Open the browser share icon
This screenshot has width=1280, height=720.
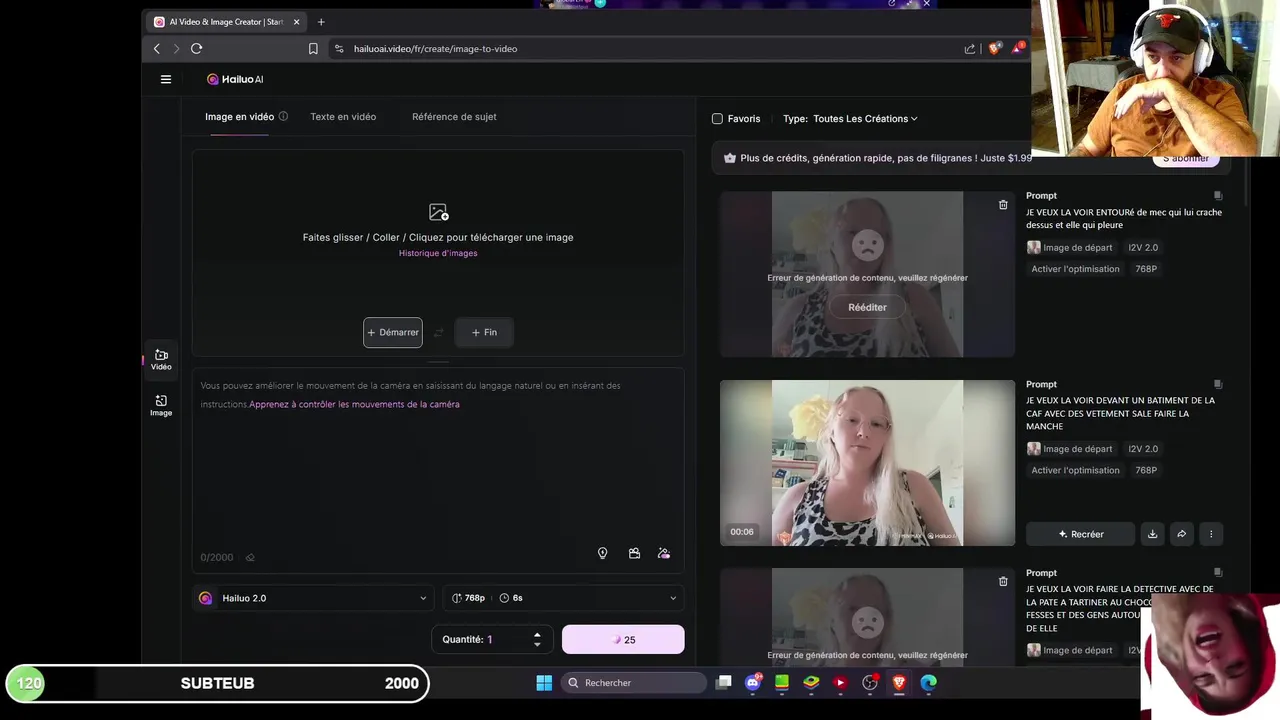(x=969, y=48)
